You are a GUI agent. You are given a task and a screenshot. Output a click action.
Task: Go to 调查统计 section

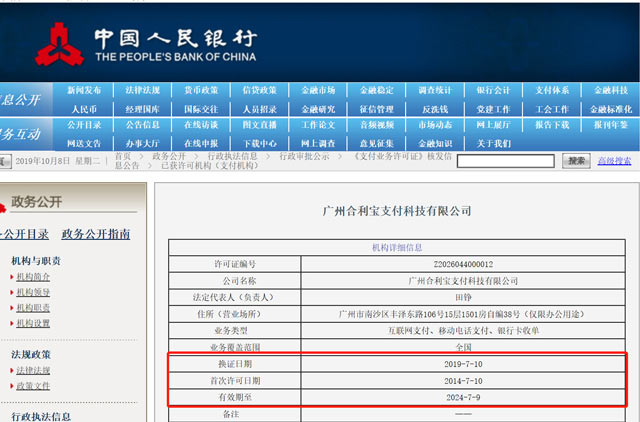pos(435,90)
